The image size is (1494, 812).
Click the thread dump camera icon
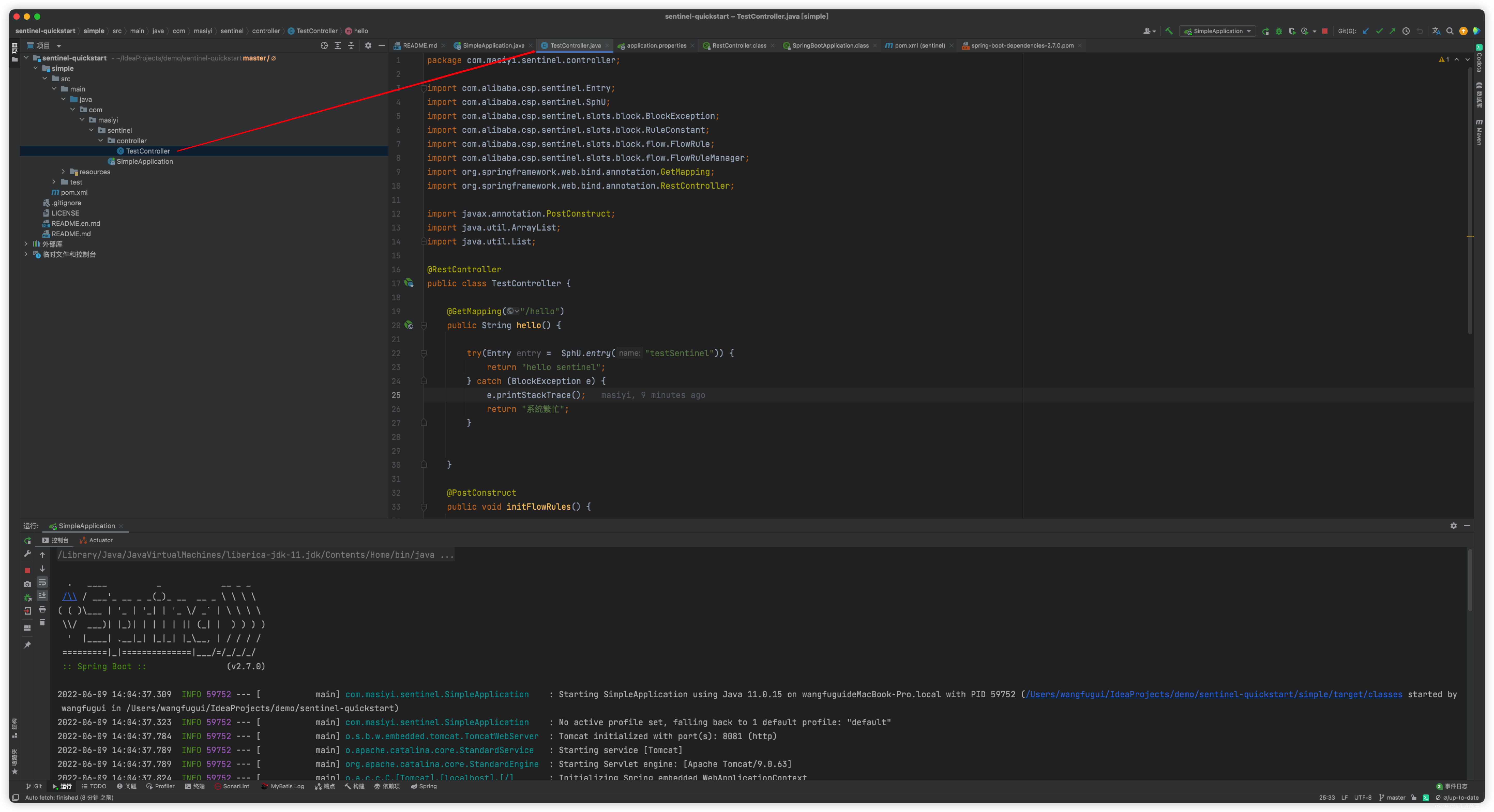tap(27, 584)
